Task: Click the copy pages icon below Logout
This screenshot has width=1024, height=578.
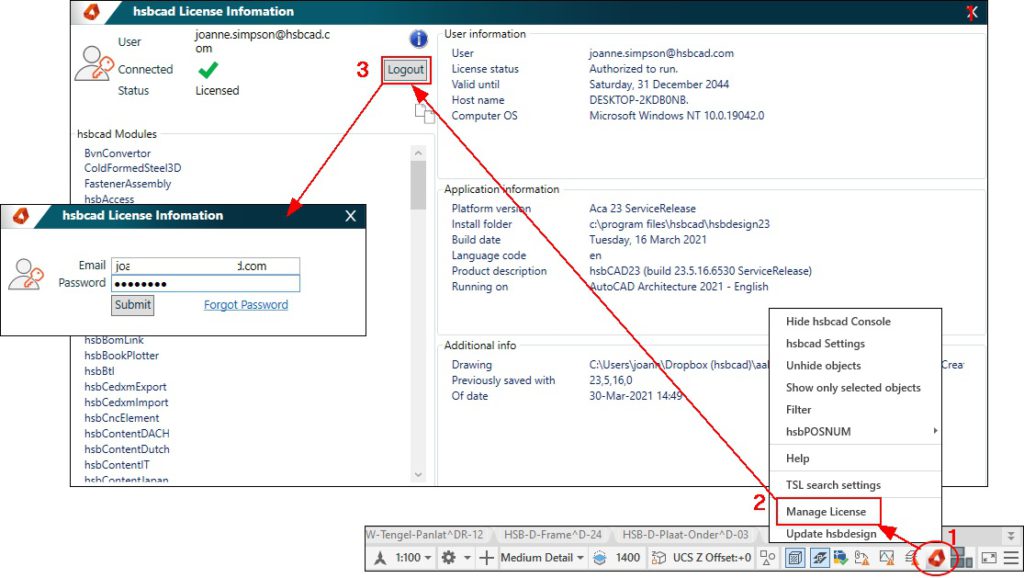Action: click(424, 113)
